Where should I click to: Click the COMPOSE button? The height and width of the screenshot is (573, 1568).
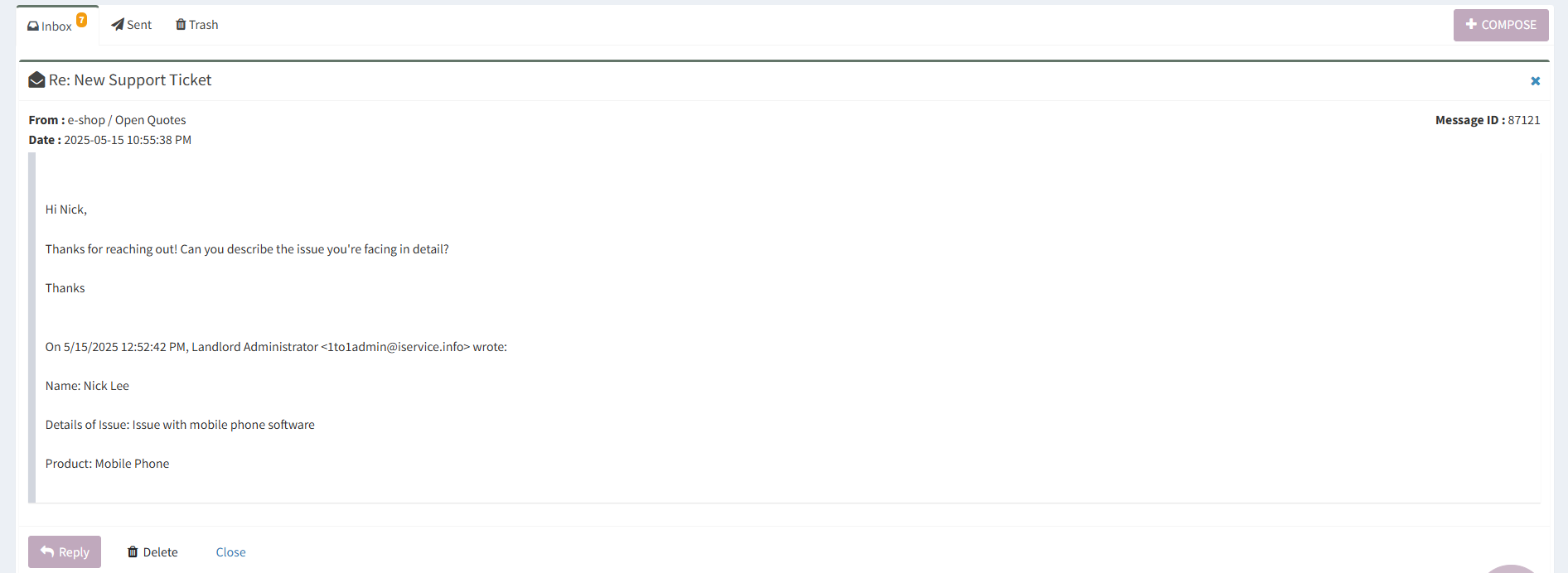point(1501,25)
